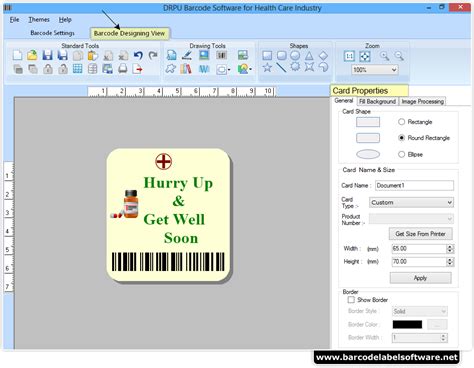Select the Diamond shape tool
The width and height of the screenshot is (474, 368).
tap(323, 55)
